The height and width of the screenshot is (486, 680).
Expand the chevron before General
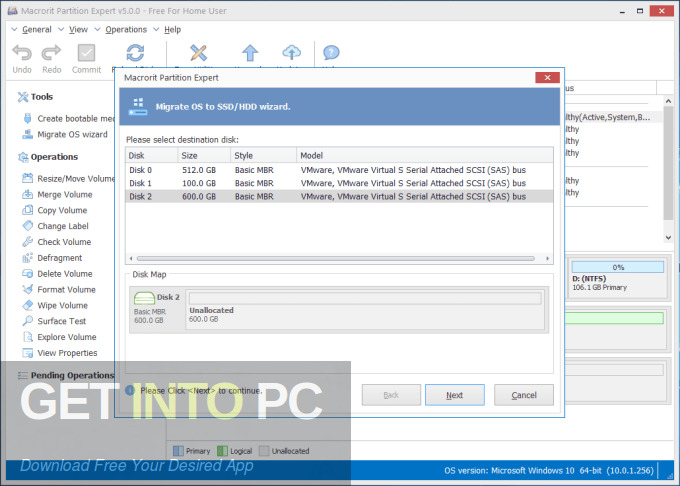(14, 29)
